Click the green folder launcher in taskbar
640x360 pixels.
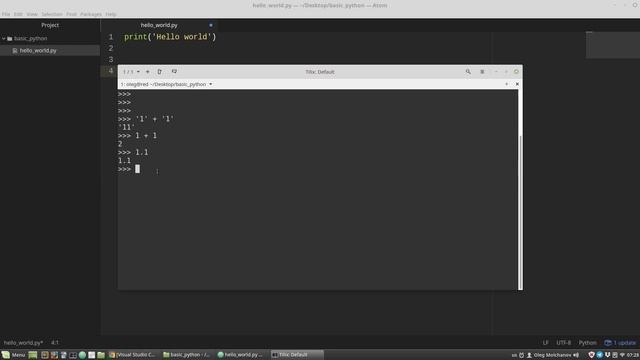[x=101, y=355]
